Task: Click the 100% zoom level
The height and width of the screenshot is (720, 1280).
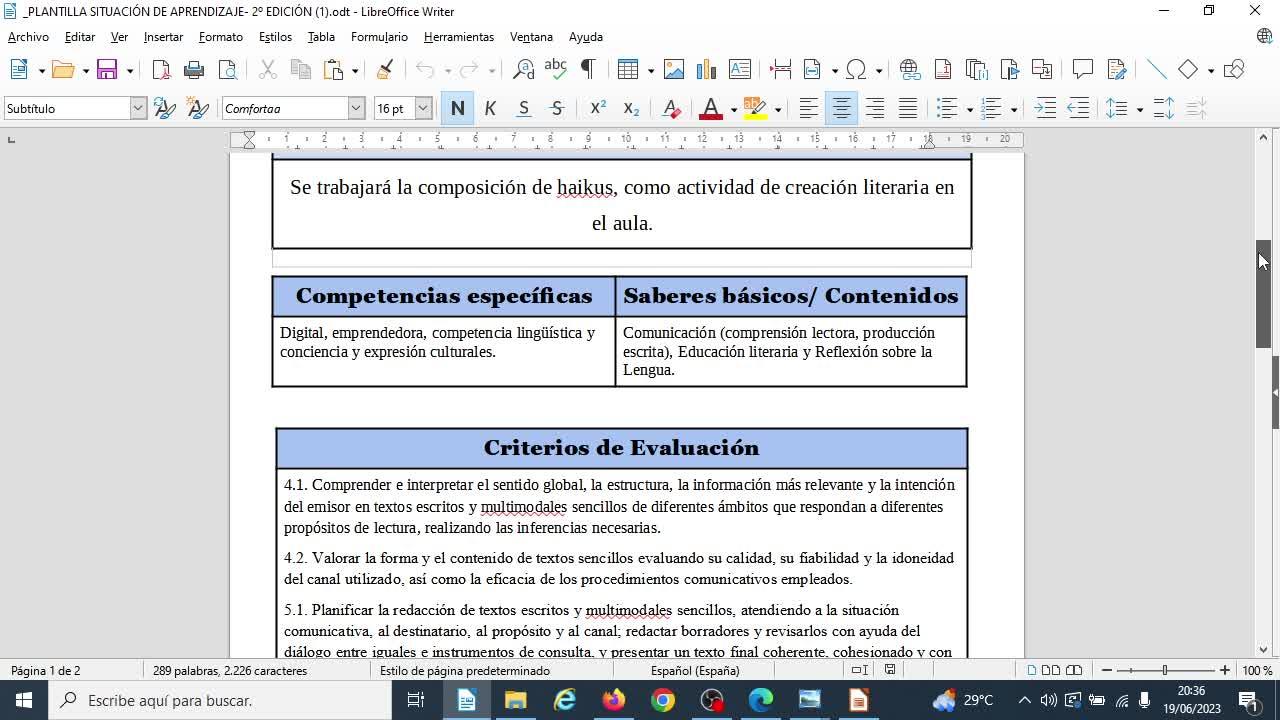Action: coord(1256,670)
